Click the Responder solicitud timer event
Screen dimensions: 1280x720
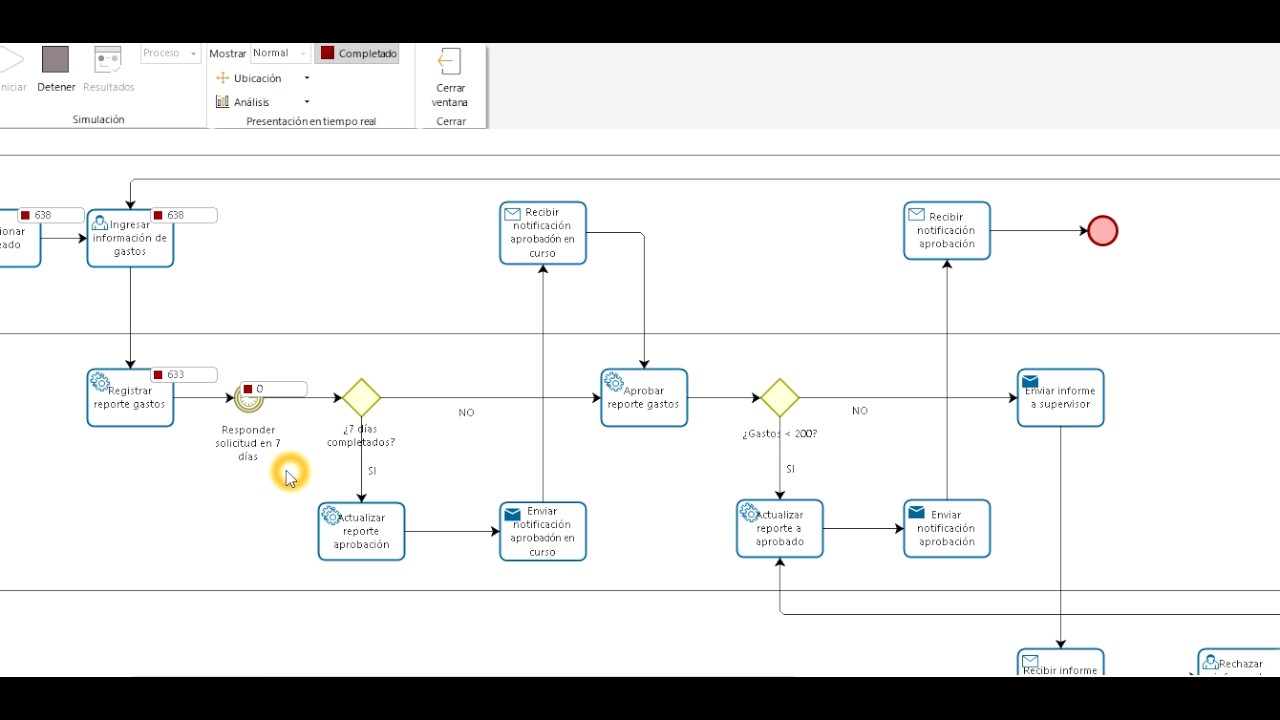pyautogui.click(x=248, y=399)
